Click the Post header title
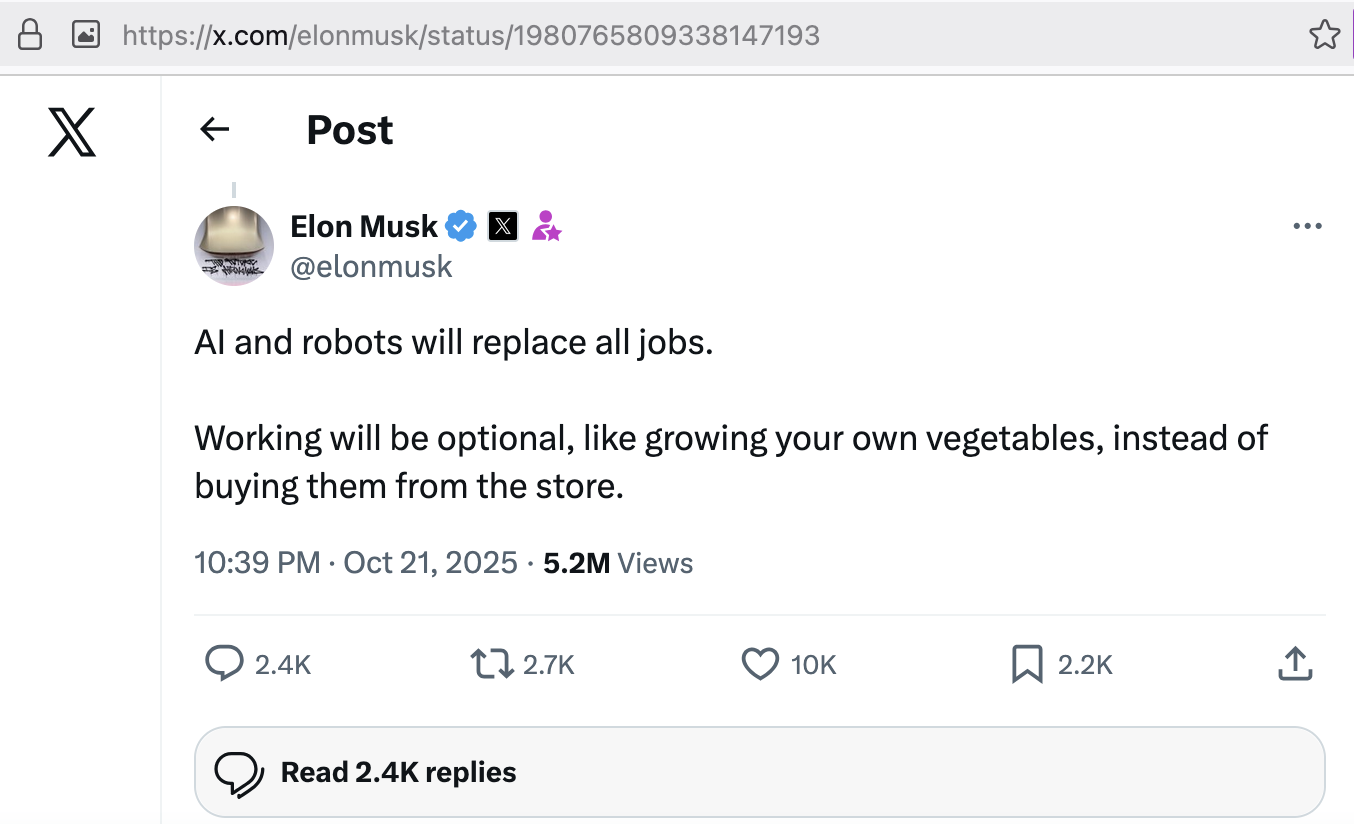 coord(349,129)
